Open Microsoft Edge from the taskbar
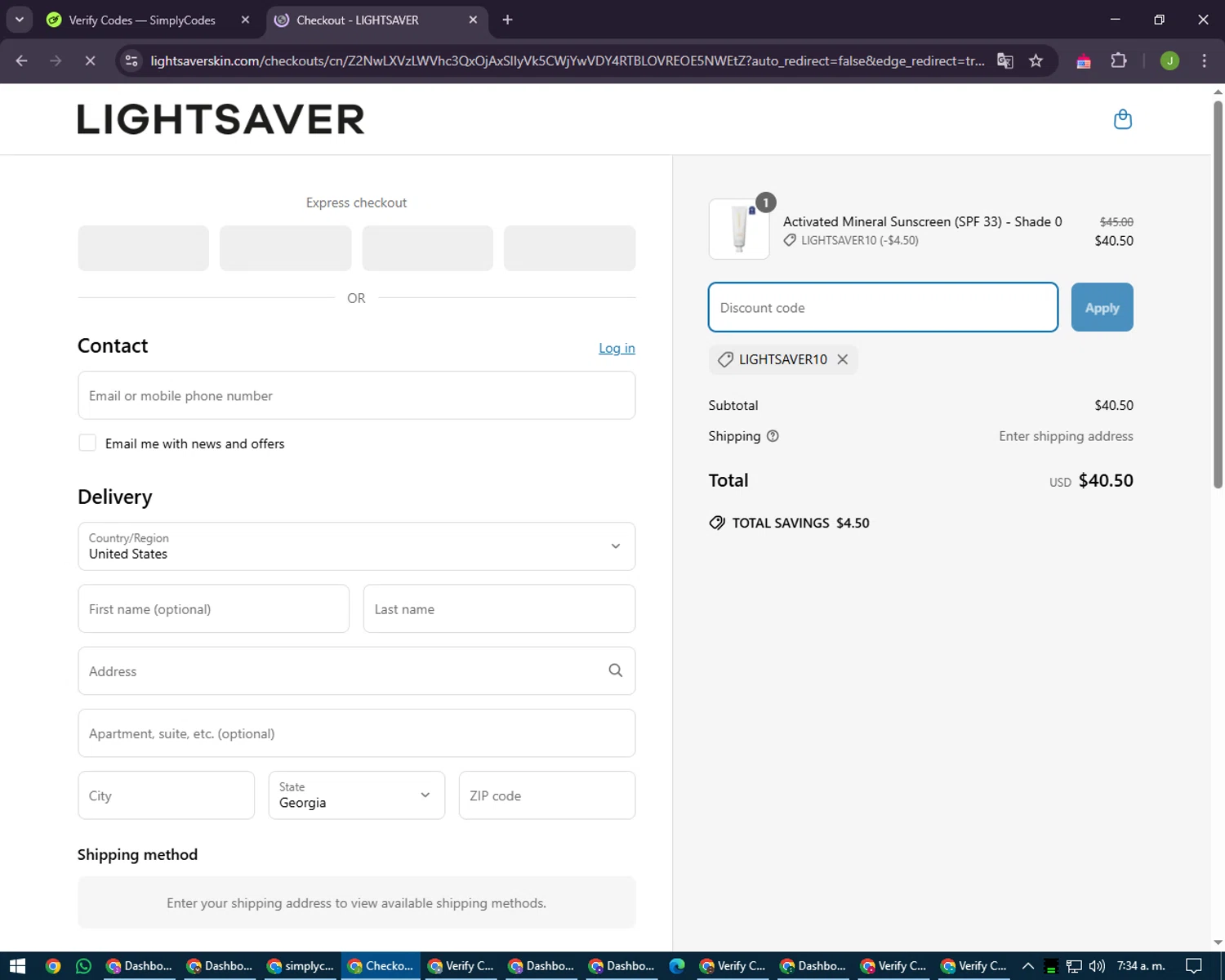Viewport: 1225px width, 980px height. click(x=677, y=966)
